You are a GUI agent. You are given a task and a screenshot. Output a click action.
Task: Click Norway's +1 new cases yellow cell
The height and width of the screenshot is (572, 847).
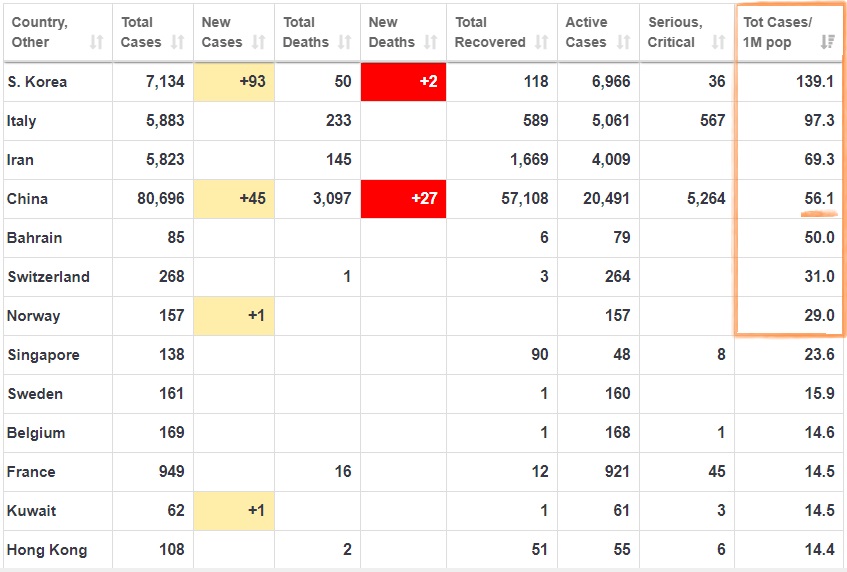(x=234, y=316)
